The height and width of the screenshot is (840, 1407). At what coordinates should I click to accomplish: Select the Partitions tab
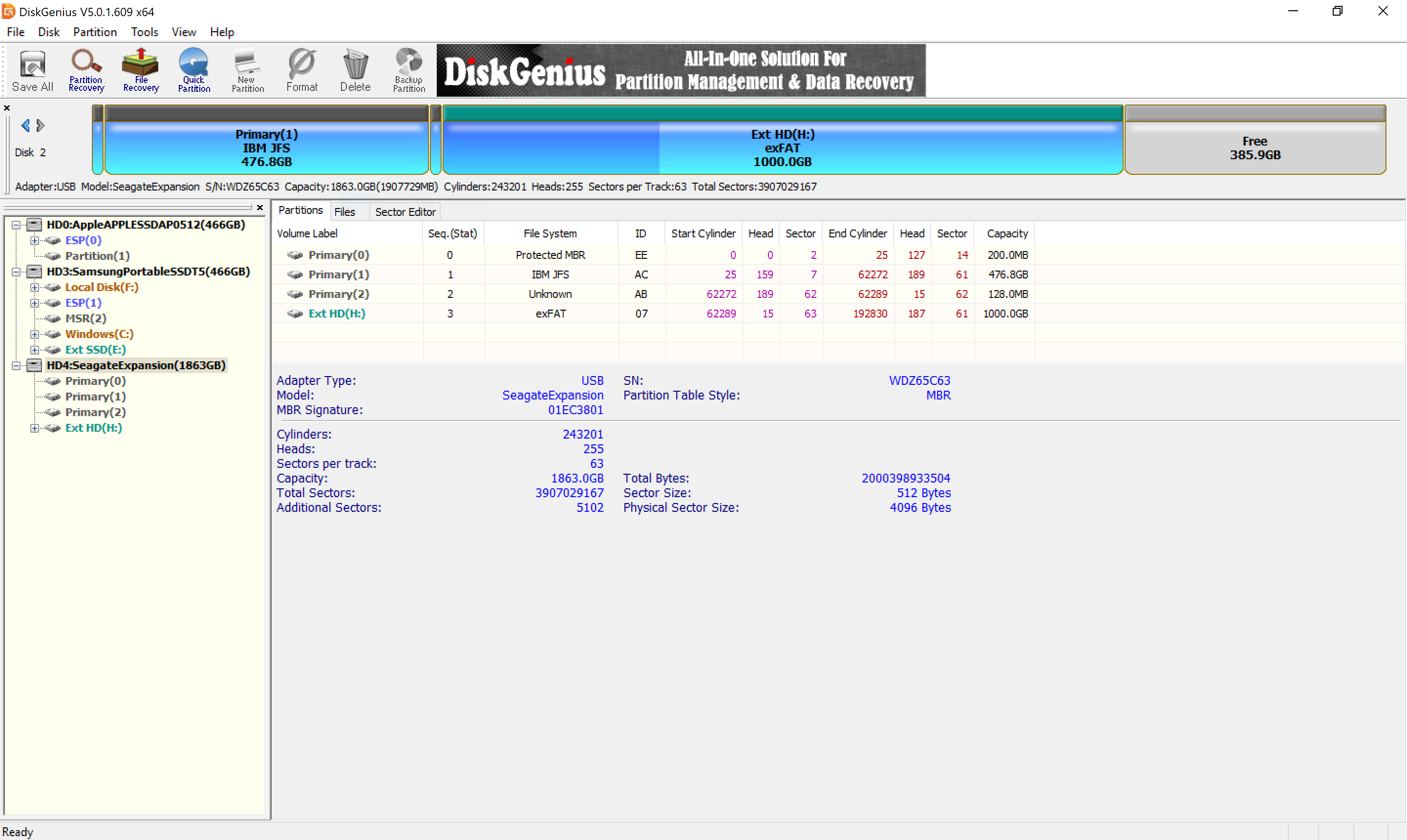click(x=300, y=210)
